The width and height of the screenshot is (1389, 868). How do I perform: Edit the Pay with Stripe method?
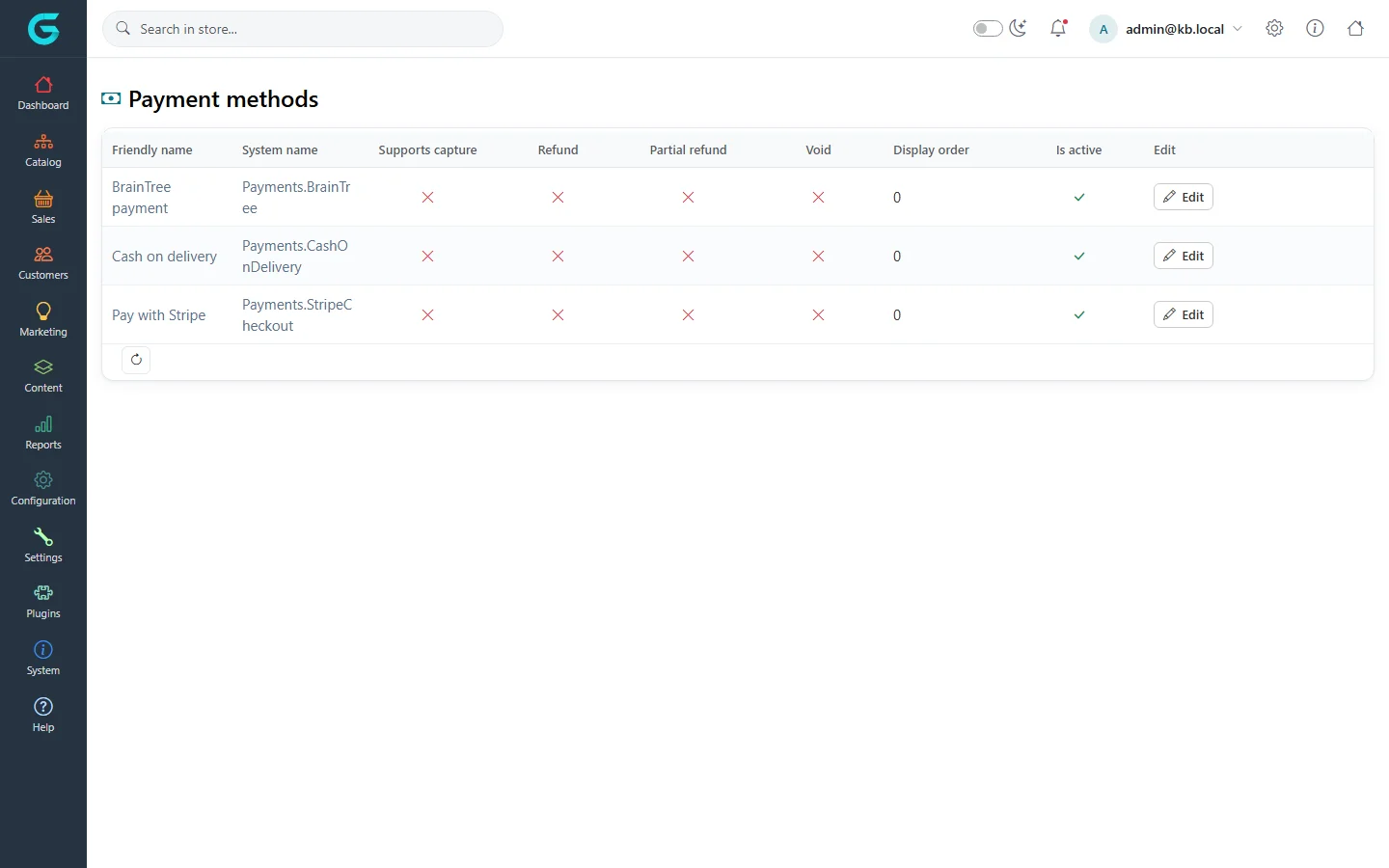(x=1184, y=314)
